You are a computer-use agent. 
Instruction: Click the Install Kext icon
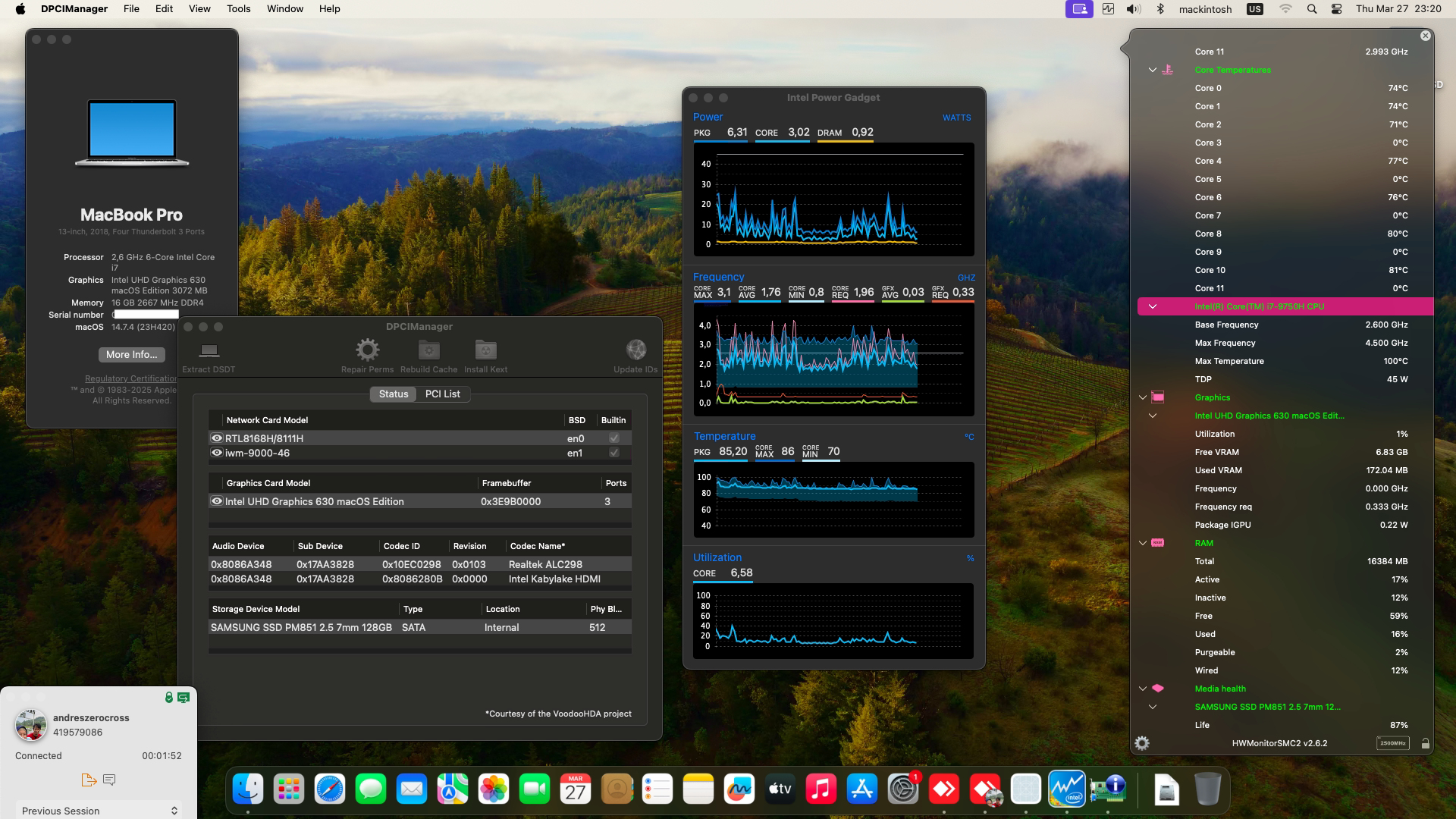click(485, 349)
